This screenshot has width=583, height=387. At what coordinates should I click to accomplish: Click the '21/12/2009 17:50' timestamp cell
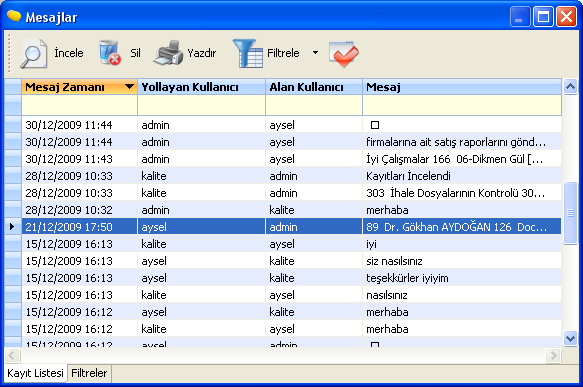click(80, 227)
